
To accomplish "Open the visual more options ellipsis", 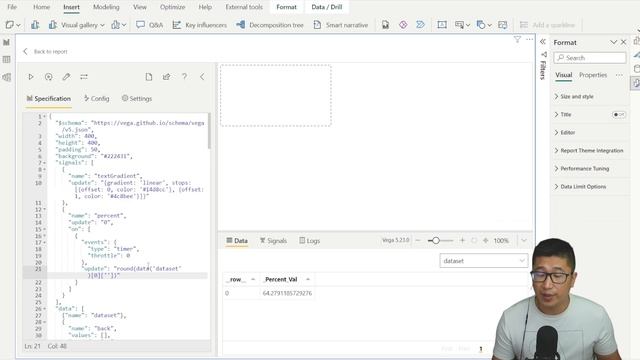I will [x=529, y=39].
